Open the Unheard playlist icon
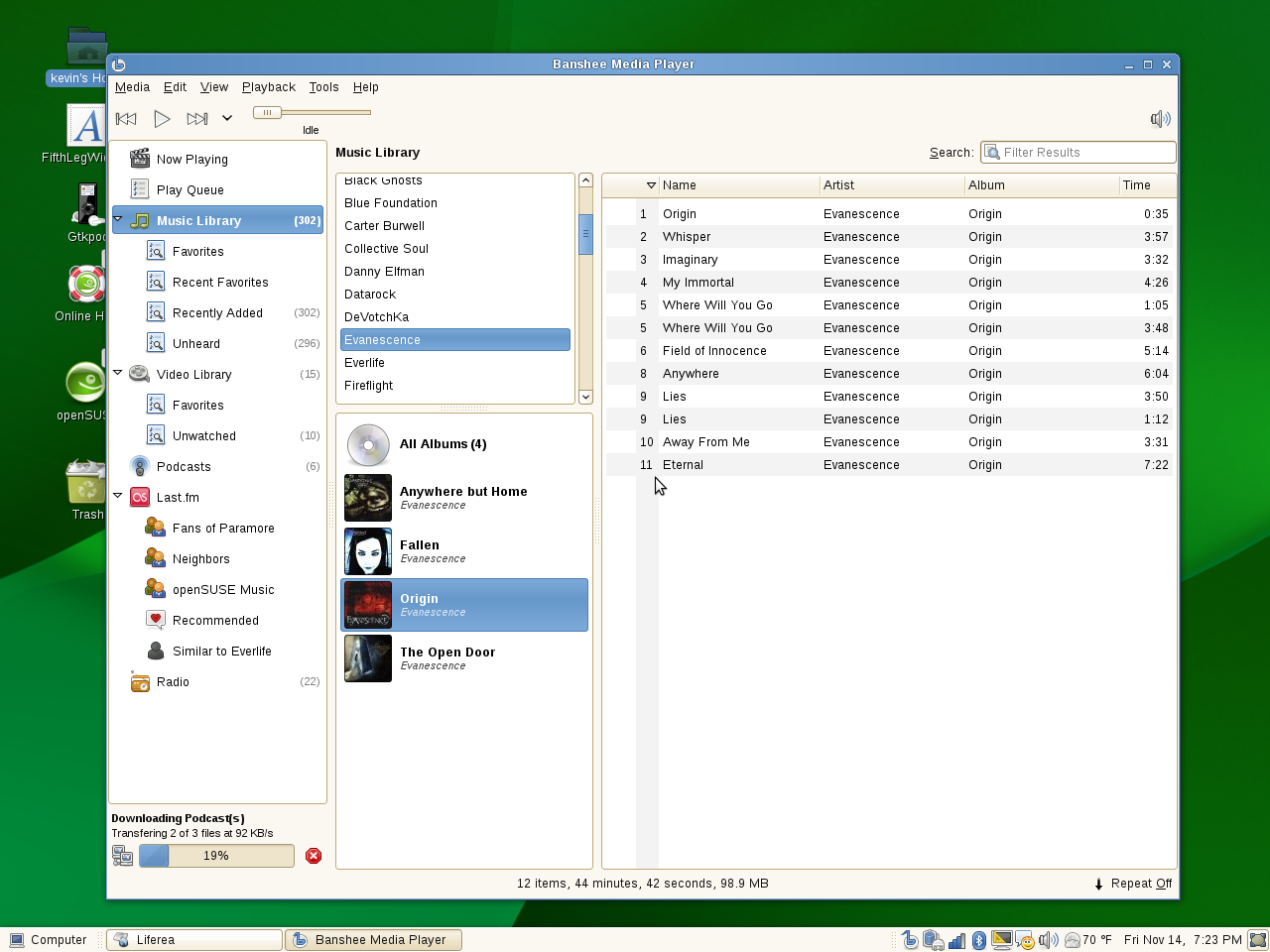This screenshot has width=1270, height=952. tap(156, 343)
